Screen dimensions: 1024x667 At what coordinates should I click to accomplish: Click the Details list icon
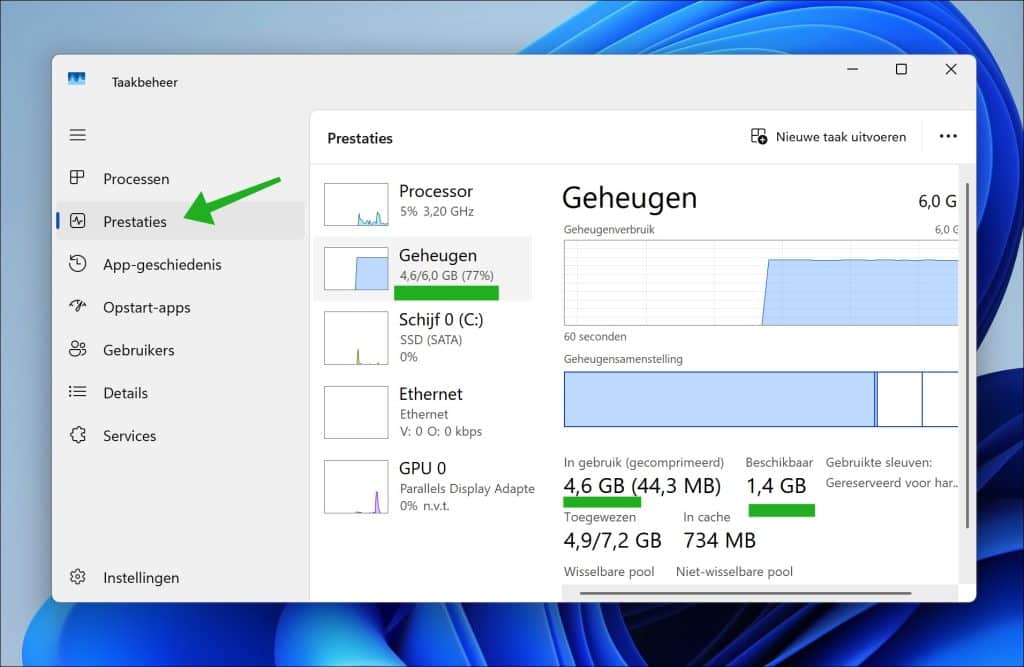point(78,392)
